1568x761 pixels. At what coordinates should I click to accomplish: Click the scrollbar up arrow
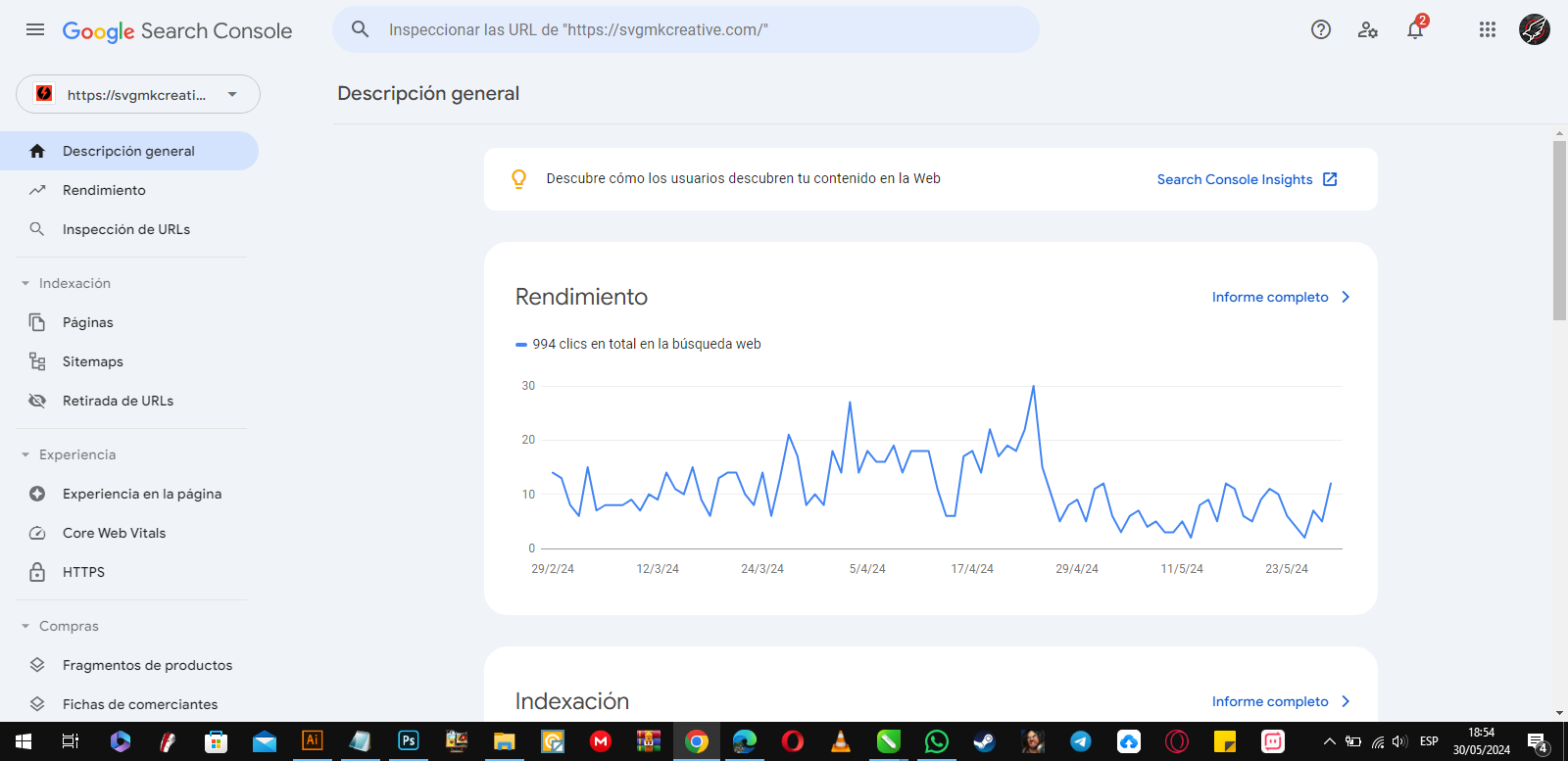tap(1560, 133)
